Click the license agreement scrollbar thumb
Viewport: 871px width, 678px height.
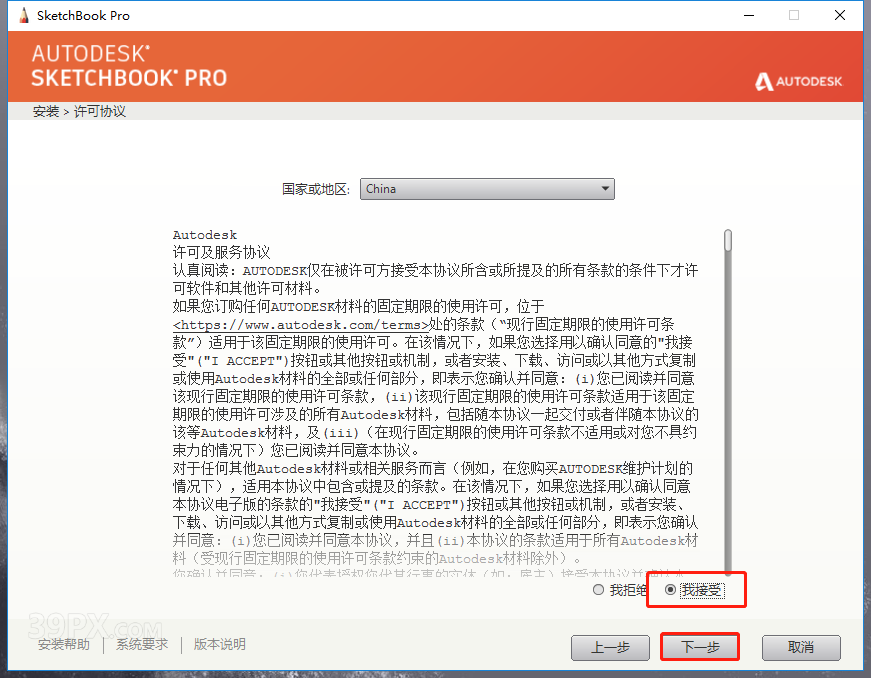point(728,241)
